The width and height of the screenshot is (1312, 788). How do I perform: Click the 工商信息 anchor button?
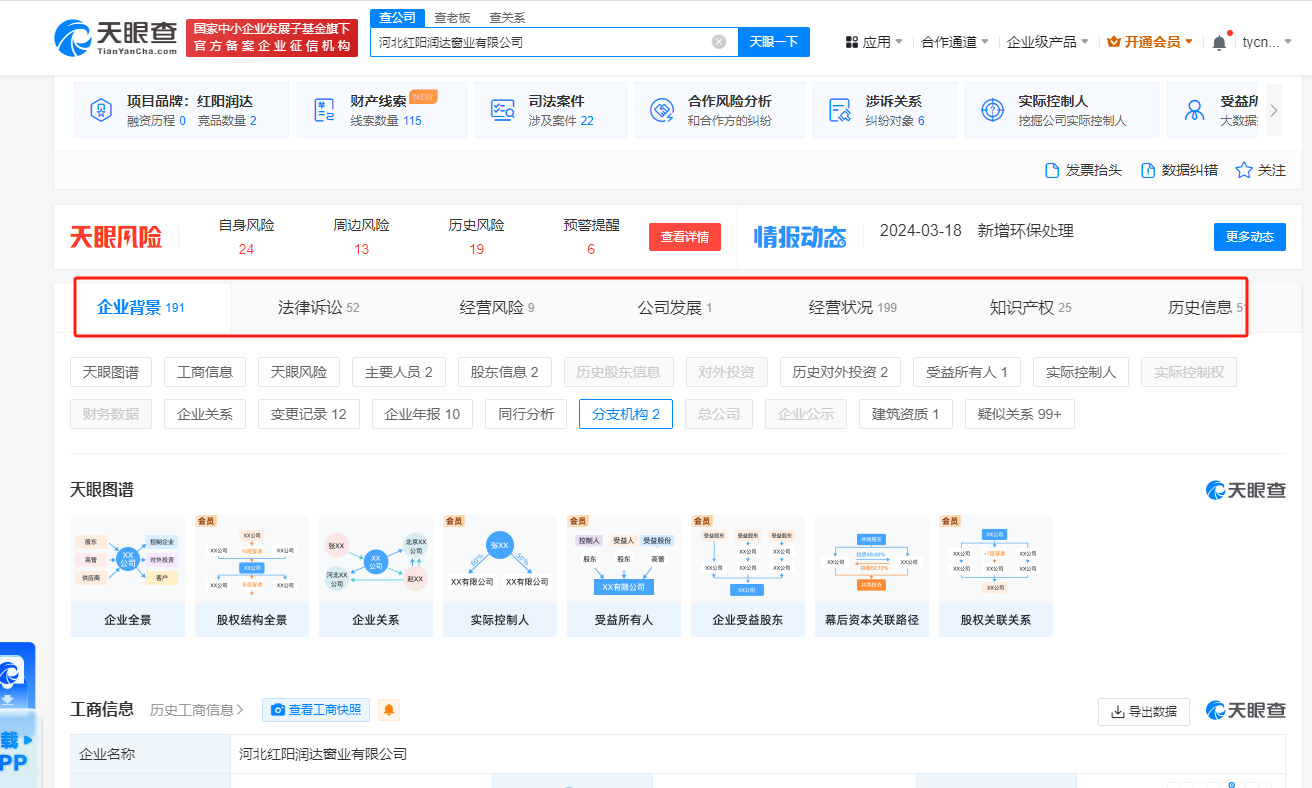click(x=205, y=372)
